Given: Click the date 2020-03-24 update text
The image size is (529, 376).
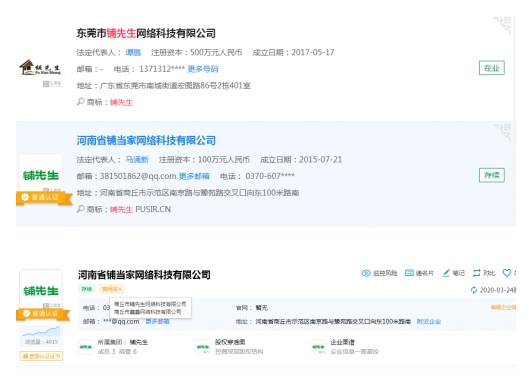Looking at the screenshot, I should tap(497, 290).
